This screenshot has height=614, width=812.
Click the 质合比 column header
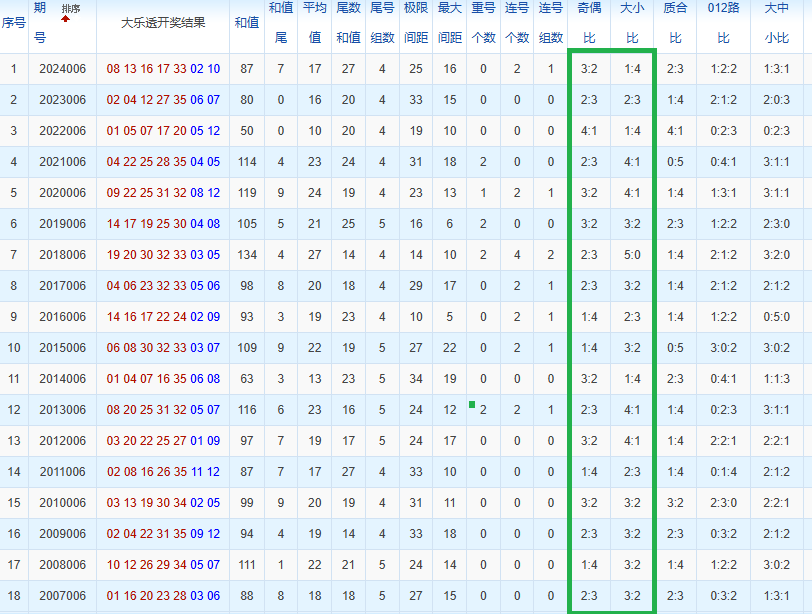(x=675, y=23)
